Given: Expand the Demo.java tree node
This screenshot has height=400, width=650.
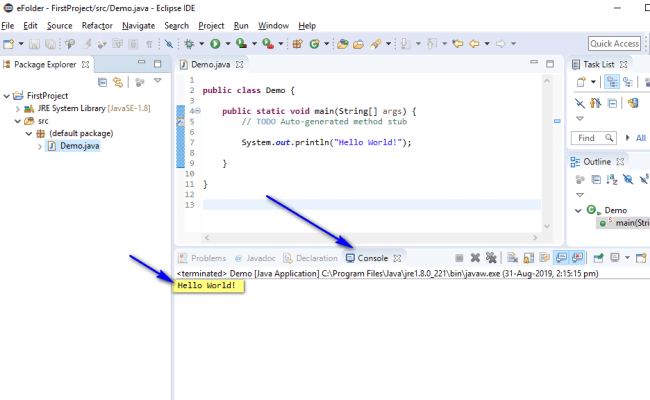Looking at the screenshot, I should click(x=40, y=147).
